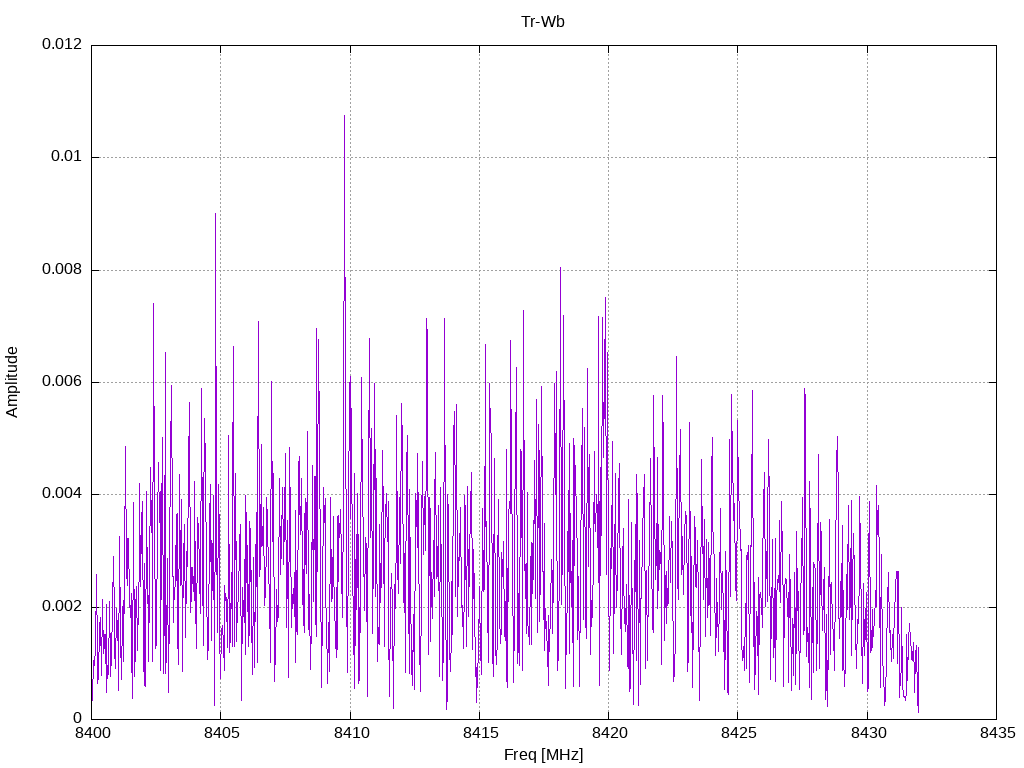Select the Amplitude y-axis label
The image size is (1024, 768).
[12, 382]
